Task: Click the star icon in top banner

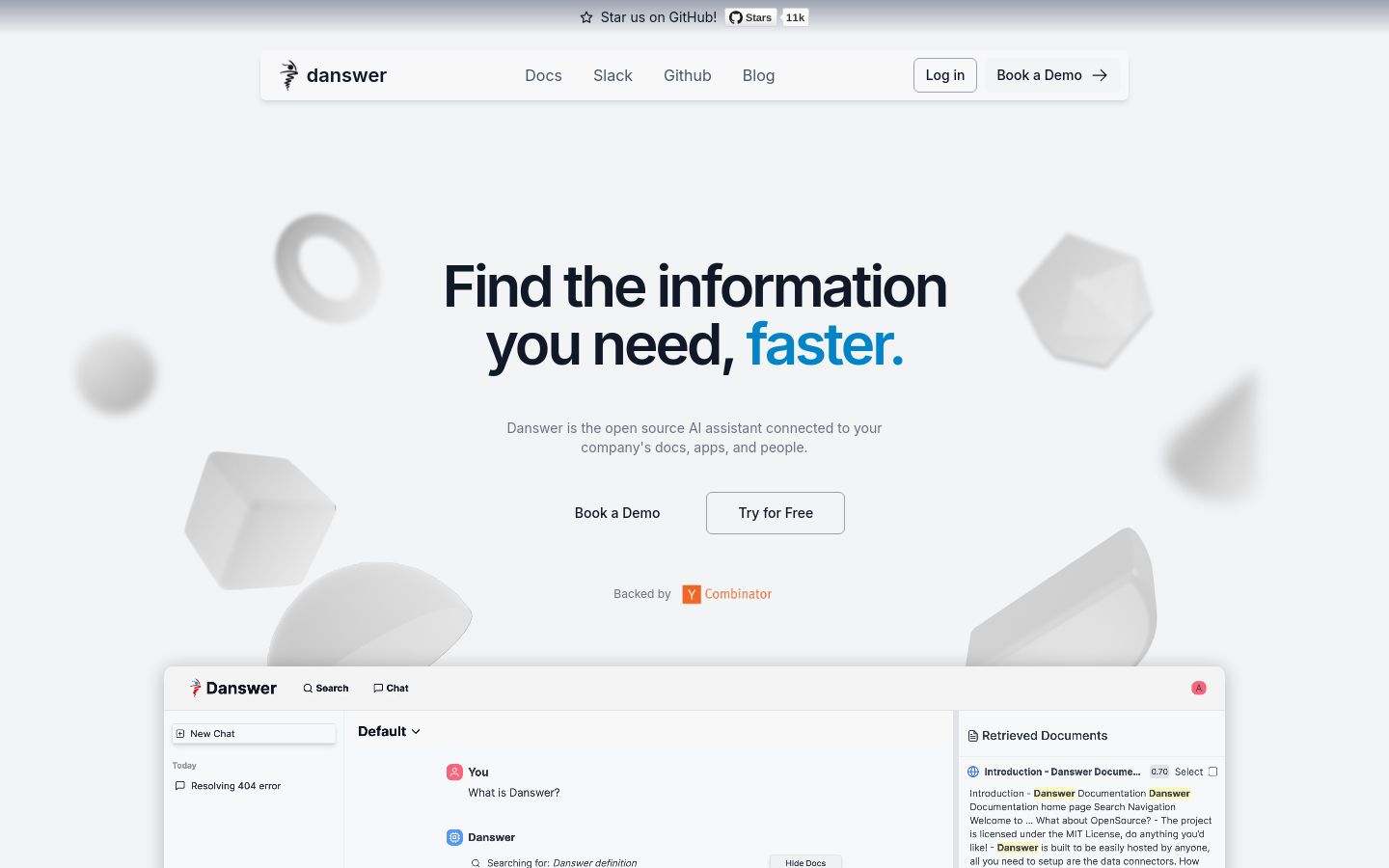Action: [586, 17]
